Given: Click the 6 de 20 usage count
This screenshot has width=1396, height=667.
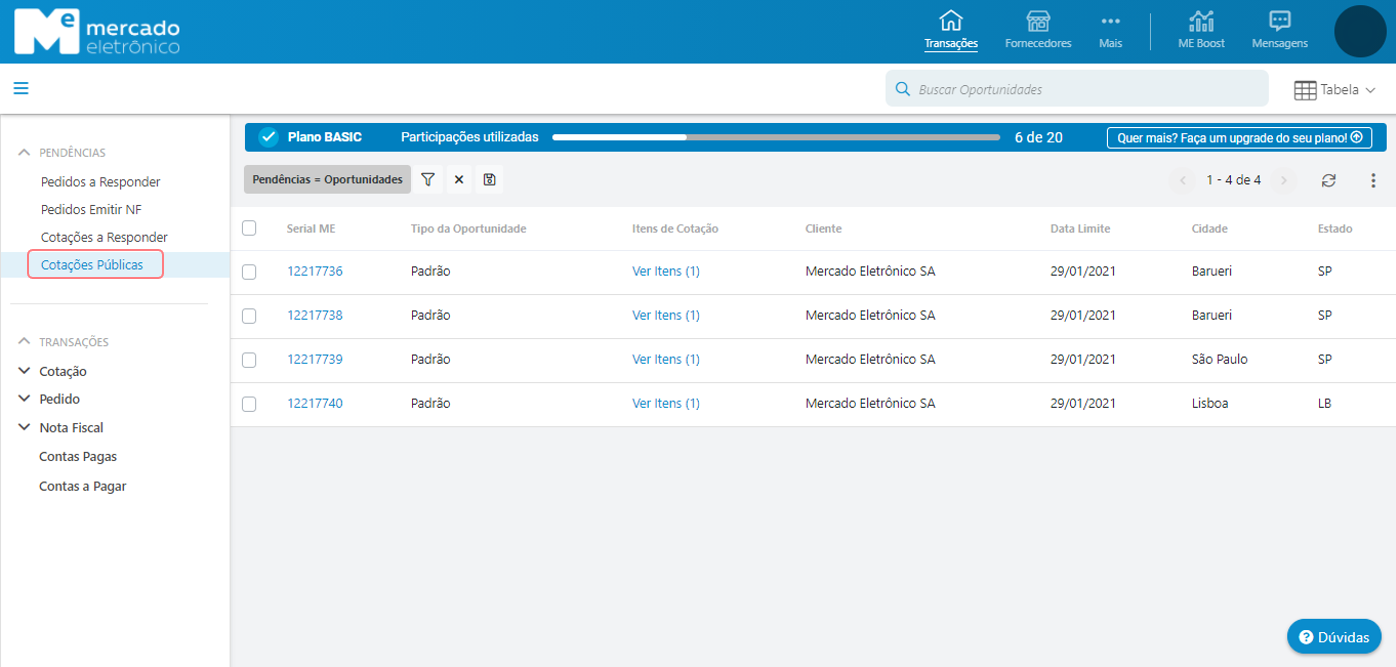Looking at the screenshot, I should [x=1038, y=137].
